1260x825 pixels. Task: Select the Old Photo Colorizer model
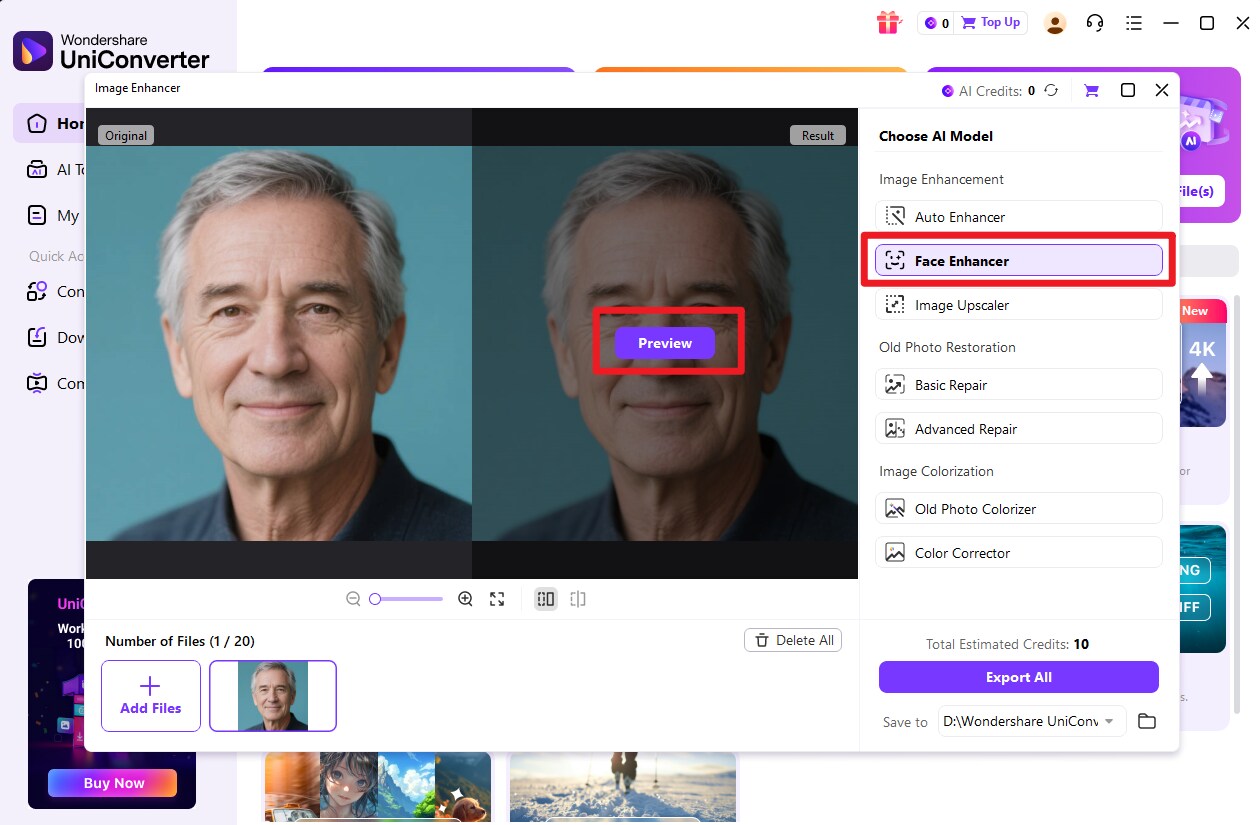[1019, 509]
